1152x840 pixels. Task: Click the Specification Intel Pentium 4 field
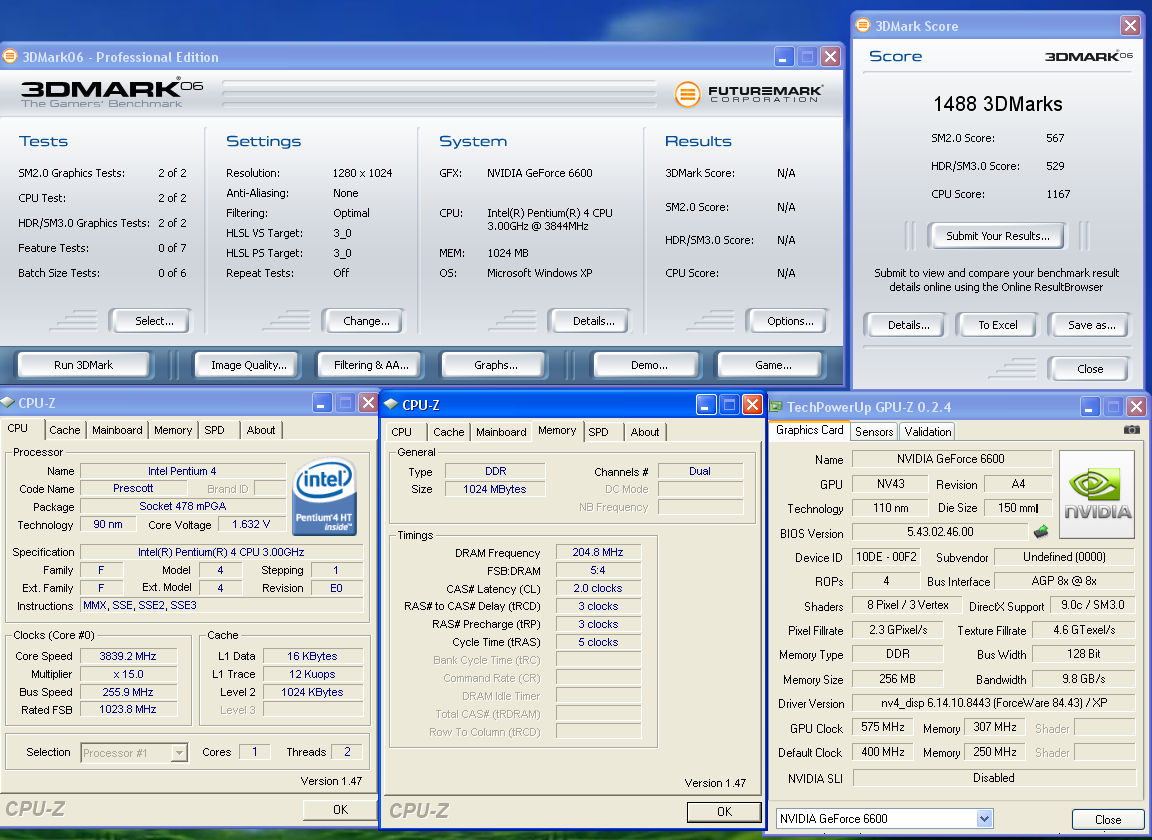(221, 552)
